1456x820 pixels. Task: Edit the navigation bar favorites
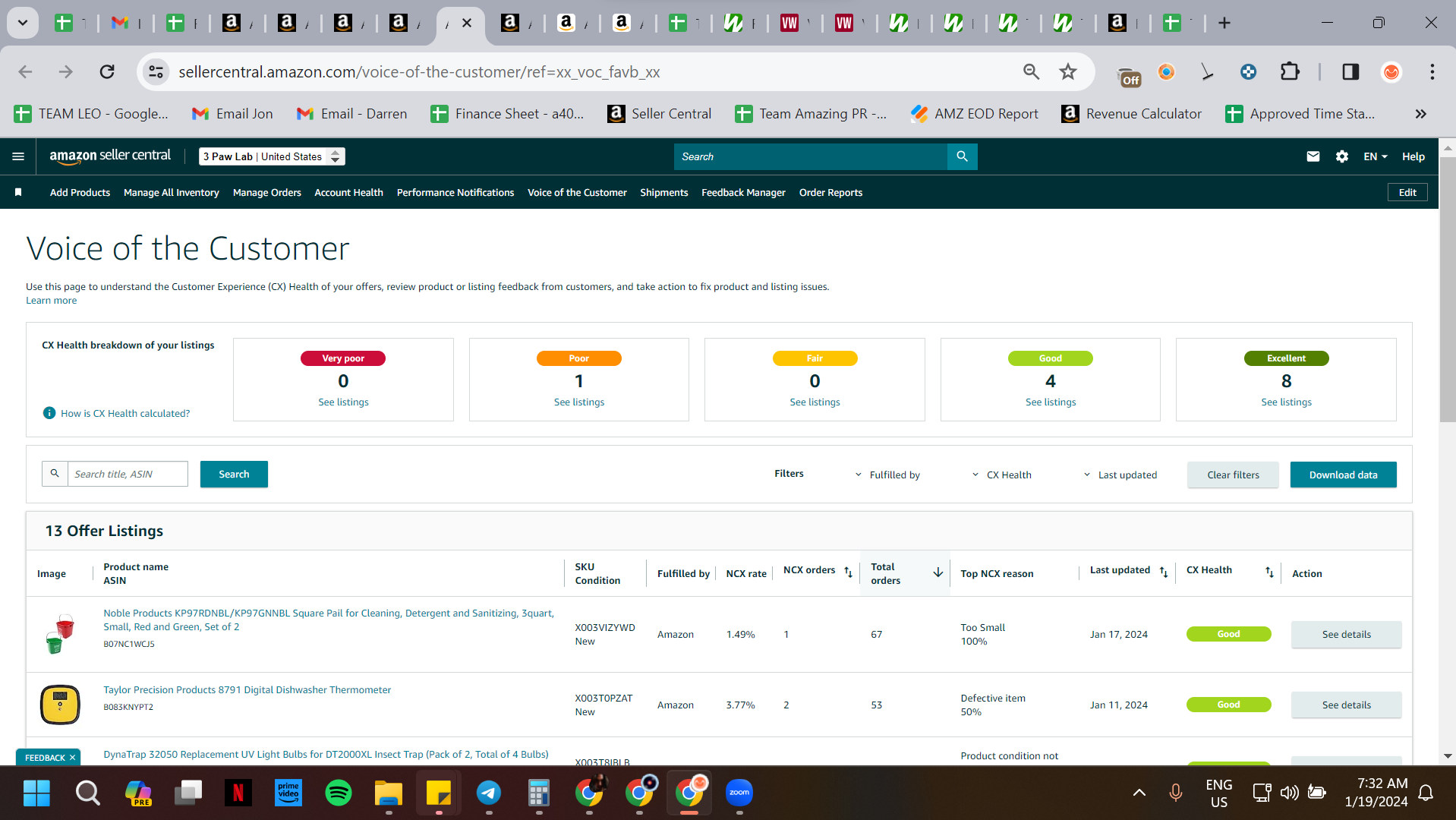click(x=1407, y=192)
